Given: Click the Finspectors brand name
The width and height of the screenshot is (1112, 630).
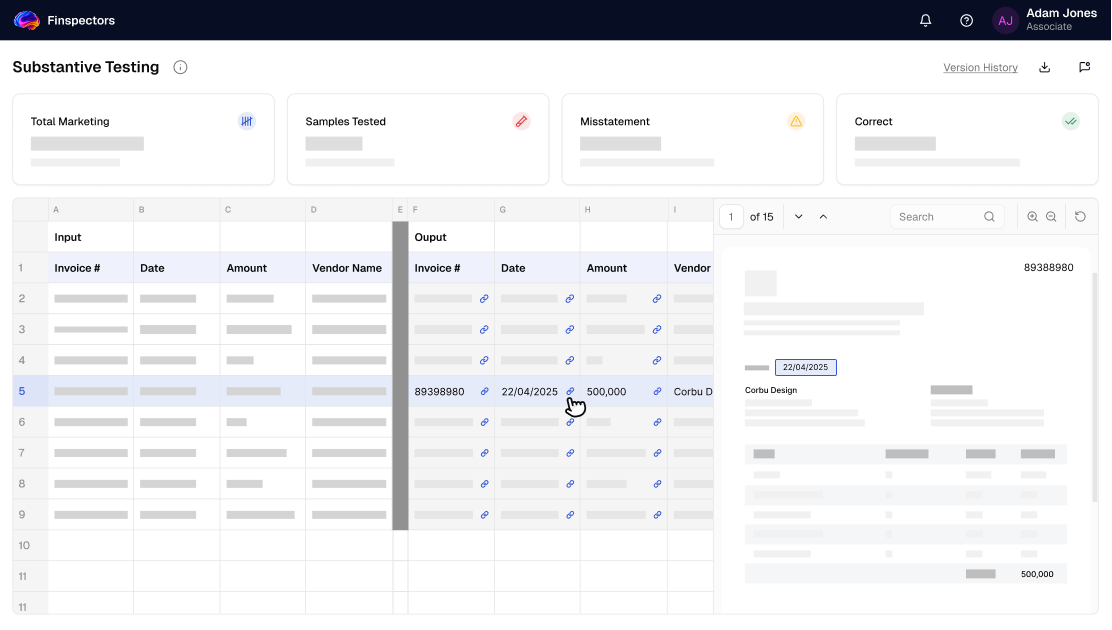Looking at the screenshot, I should [81, 21].
